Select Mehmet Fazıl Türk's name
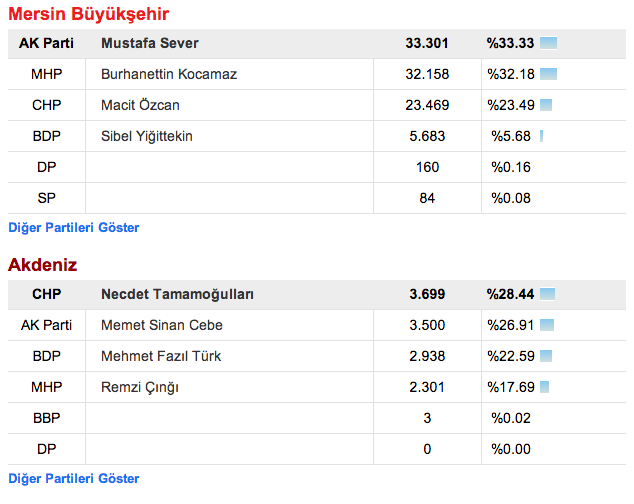Screen dimensions: 634x504 point(161,356)
